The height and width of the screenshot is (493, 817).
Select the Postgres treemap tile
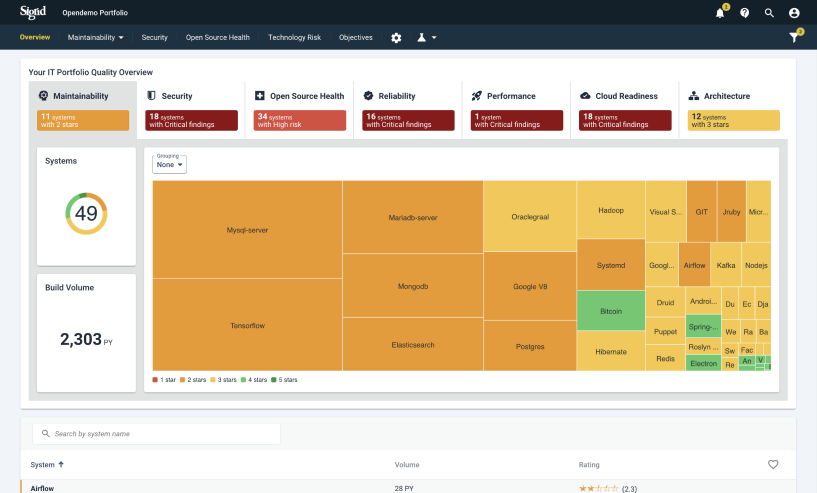(x=530, y=346)
